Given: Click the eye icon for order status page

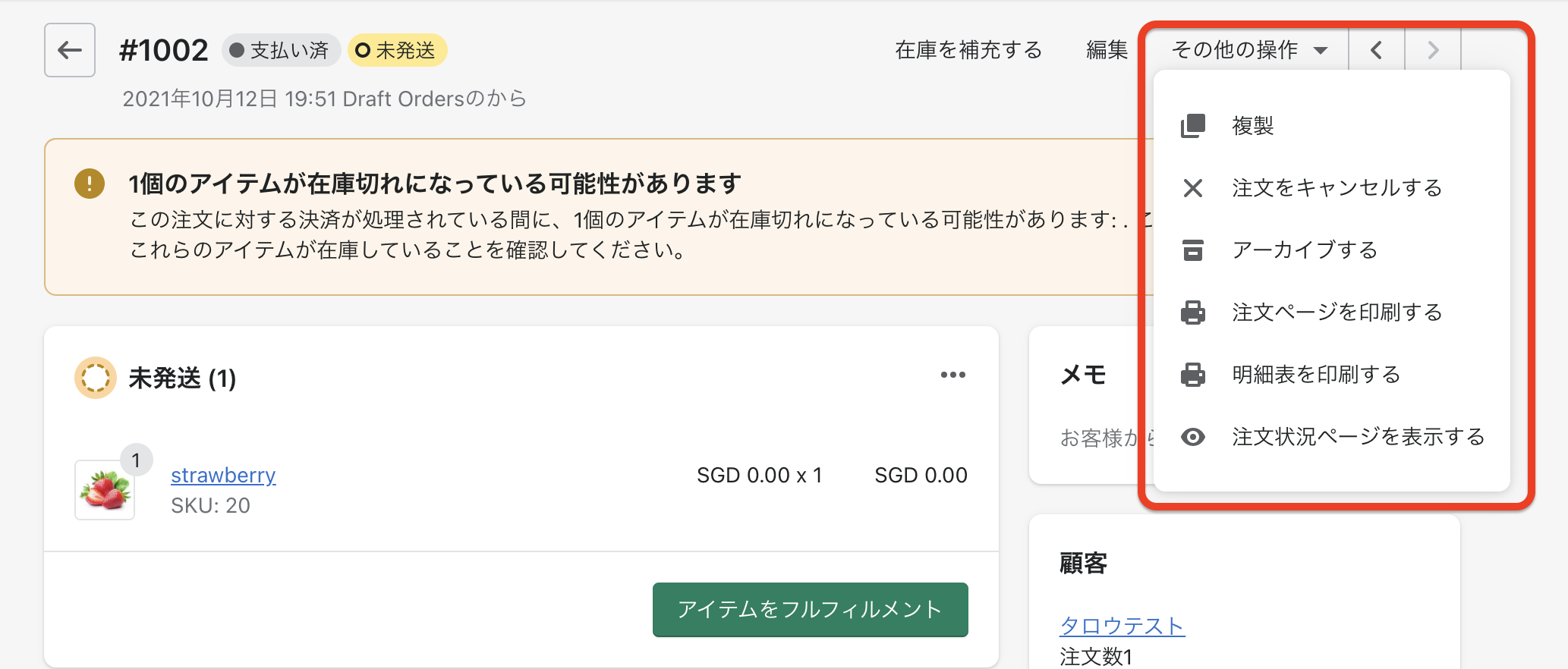Looking at the screenshot, I should pos(1193,437).
